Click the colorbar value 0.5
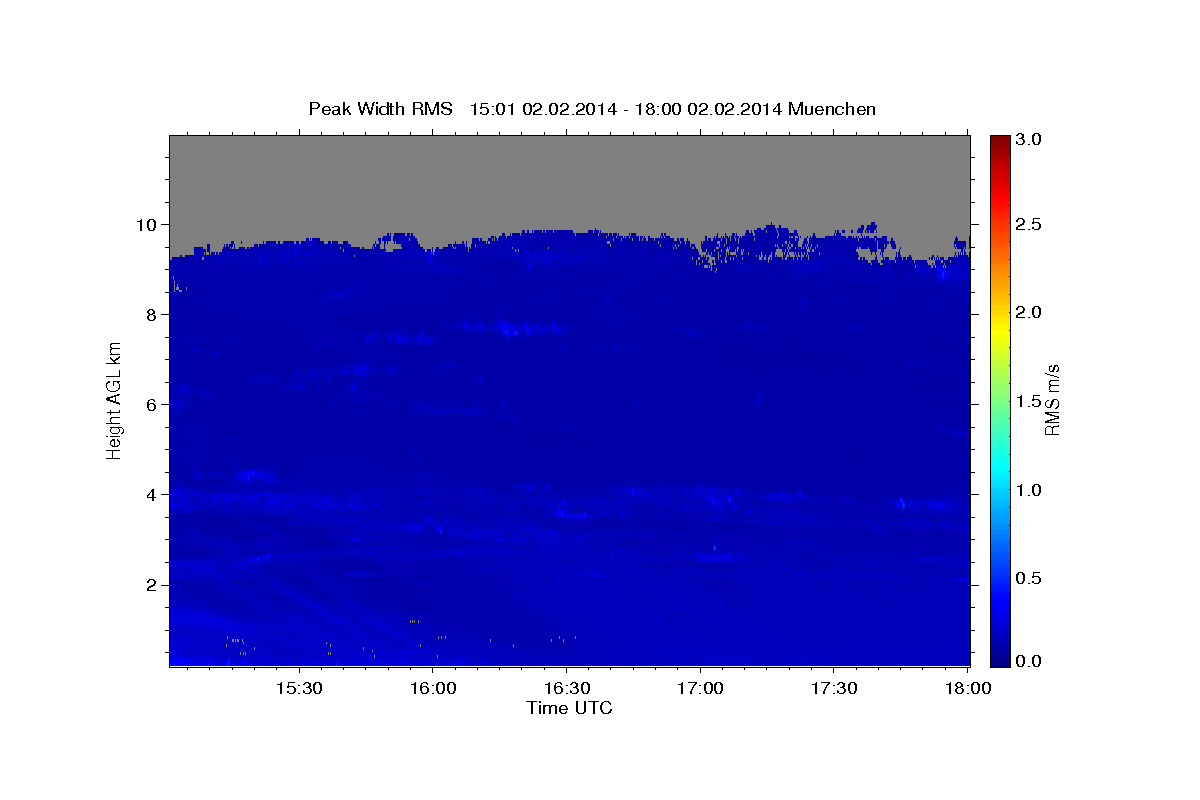The height and width of the screenshot is (800, 1200). click(1030, 578)
